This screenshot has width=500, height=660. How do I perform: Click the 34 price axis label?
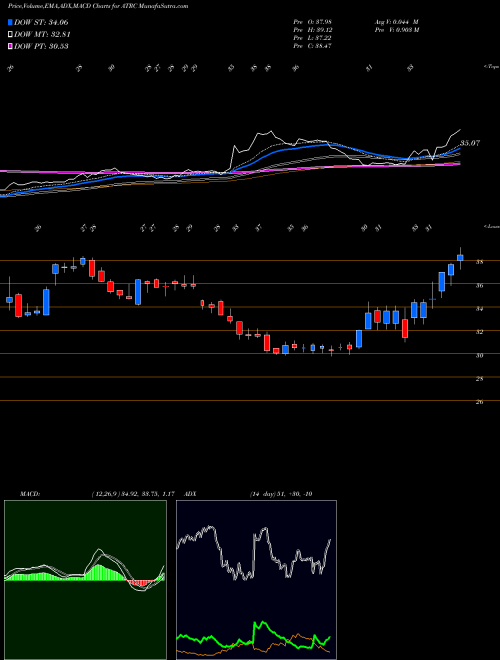[479, 309]
